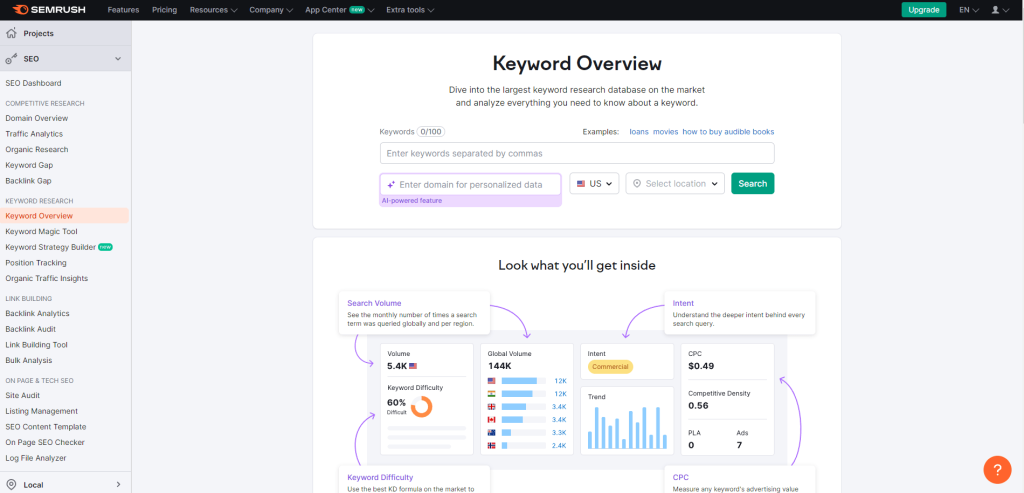Click the '$0.49' CPC value
This screenshot has height=493, width=1024.
[701, 366]
